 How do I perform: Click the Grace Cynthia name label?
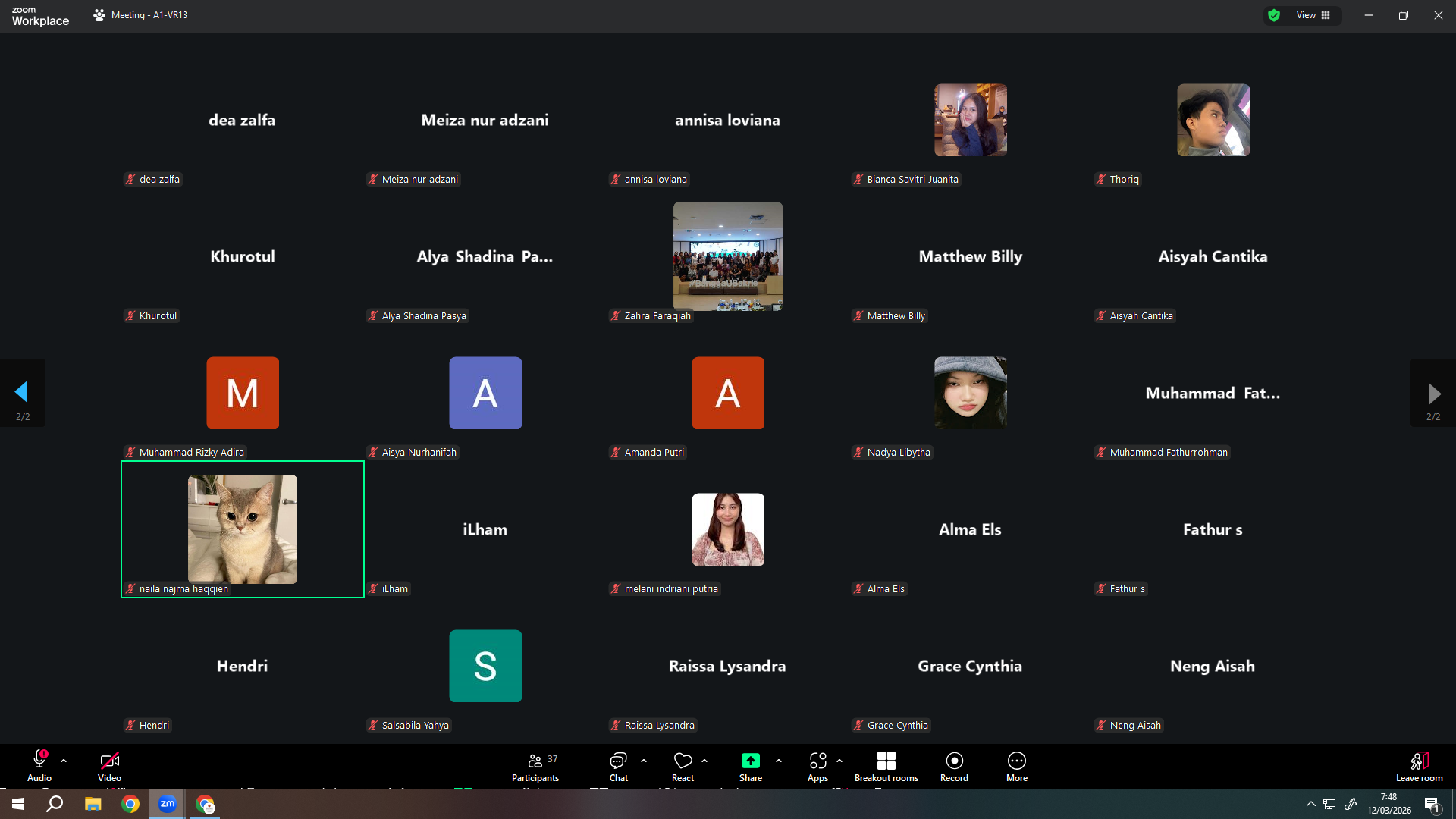[x=892, y=726]
